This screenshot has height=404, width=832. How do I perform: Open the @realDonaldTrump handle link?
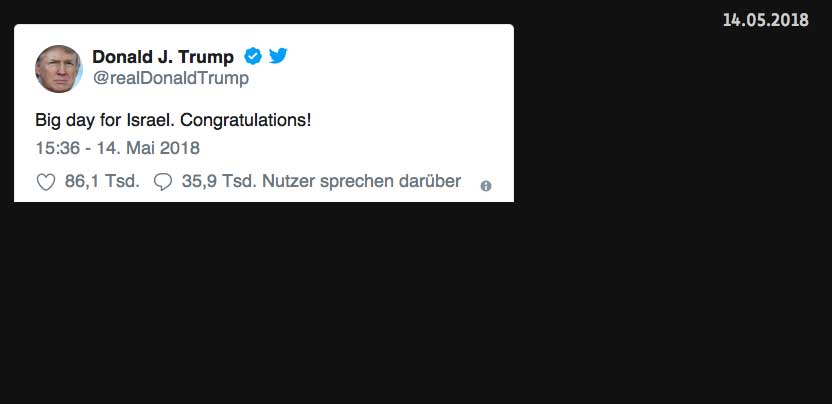click(170, 78)
